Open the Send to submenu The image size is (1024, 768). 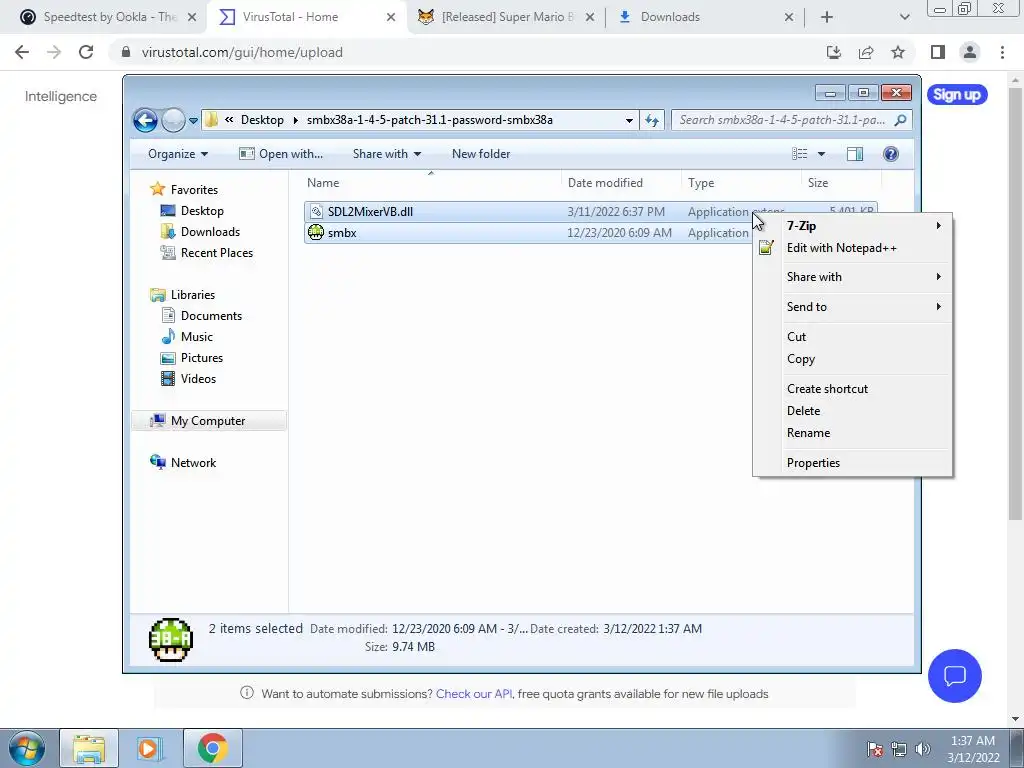pyautogui.click(x=852, y=307)
